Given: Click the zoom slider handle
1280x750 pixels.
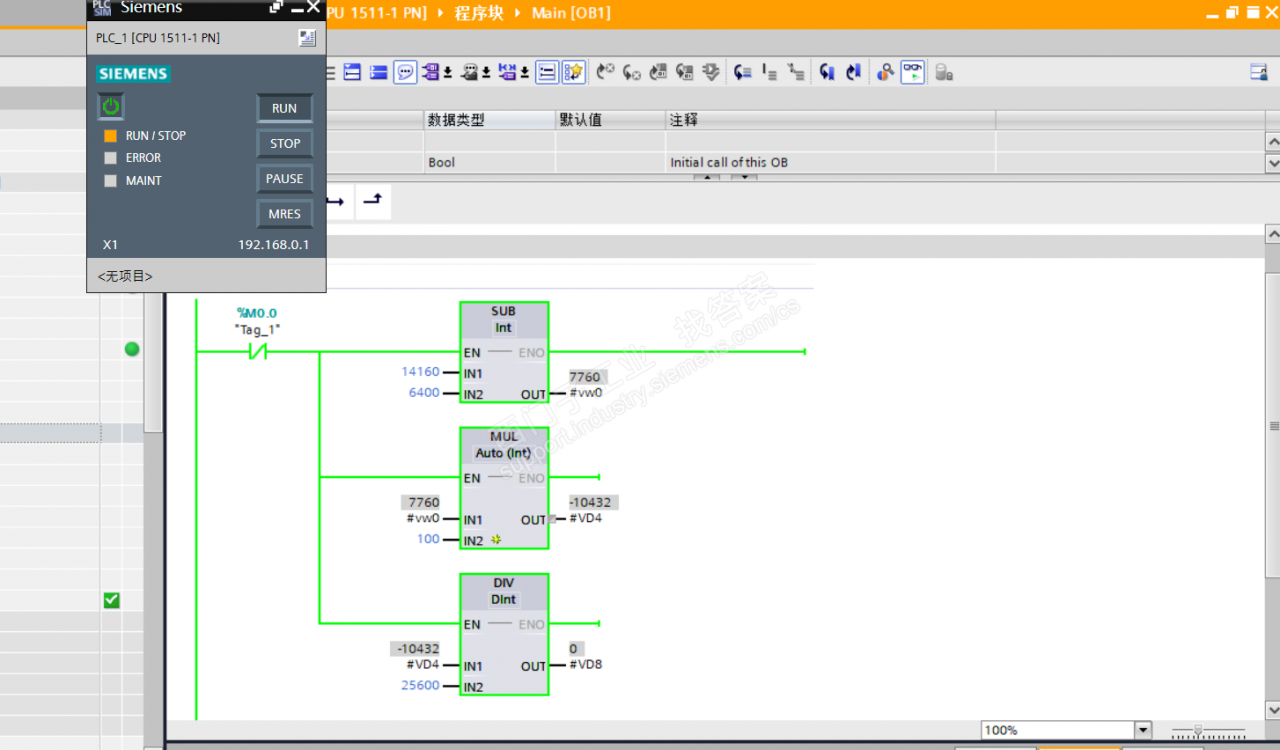Looking at the screenshot, I should (1198, 731).
